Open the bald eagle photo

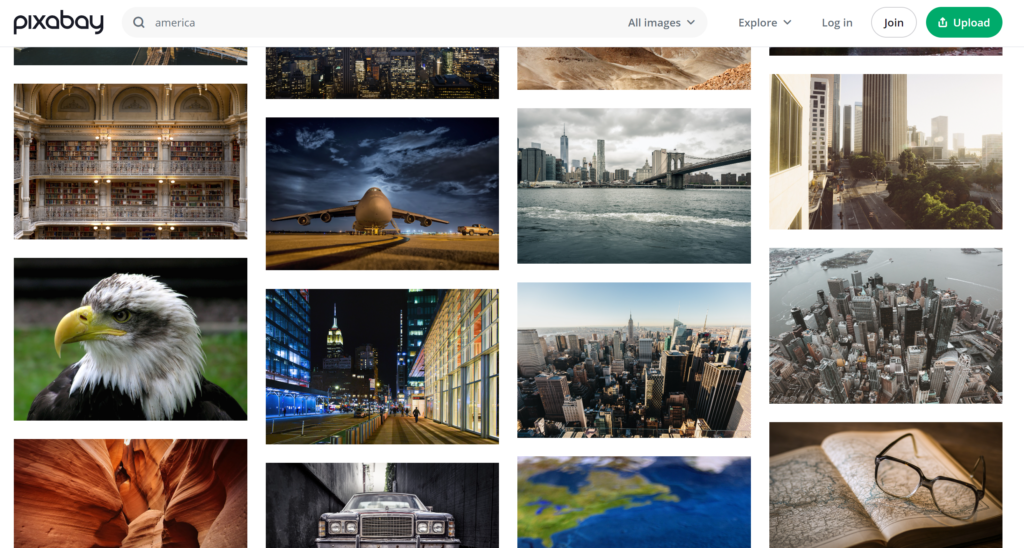pos(131,339)
